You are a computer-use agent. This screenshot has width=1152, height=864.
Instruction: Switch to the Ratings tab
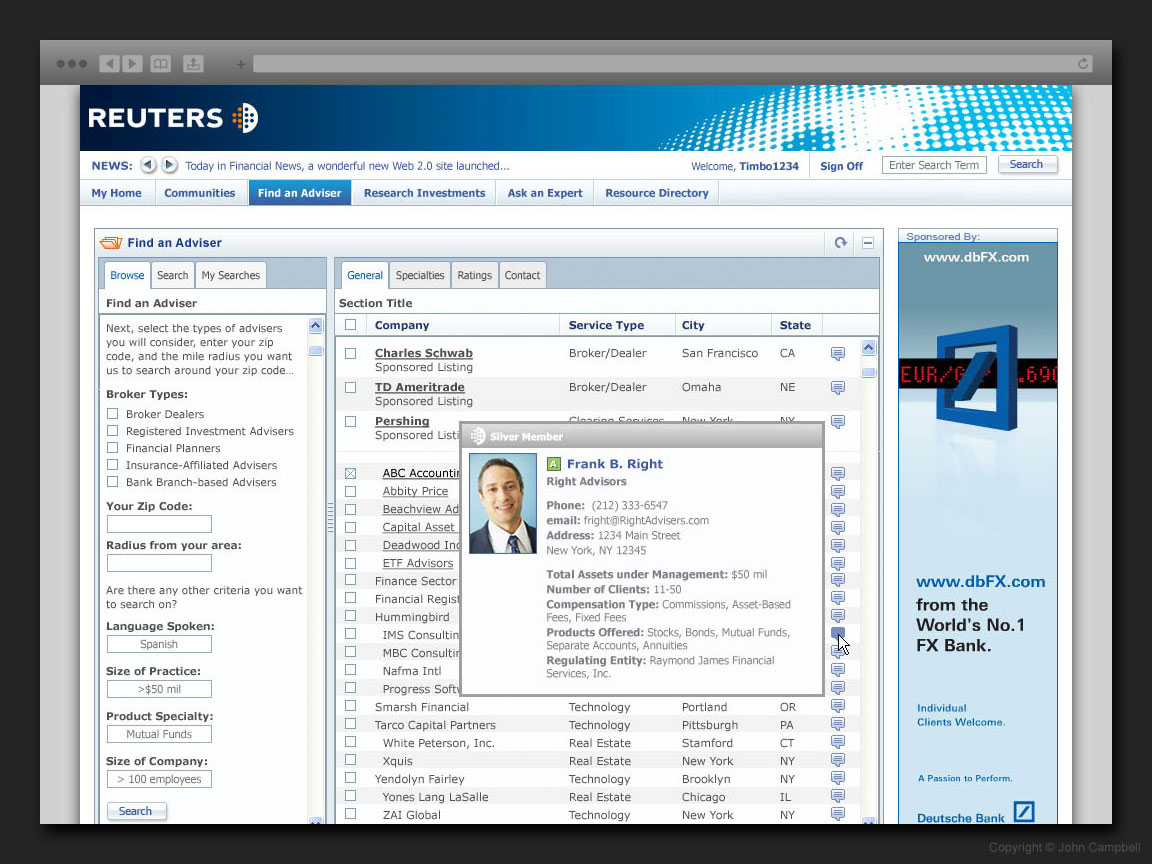(x=475, y=275)
